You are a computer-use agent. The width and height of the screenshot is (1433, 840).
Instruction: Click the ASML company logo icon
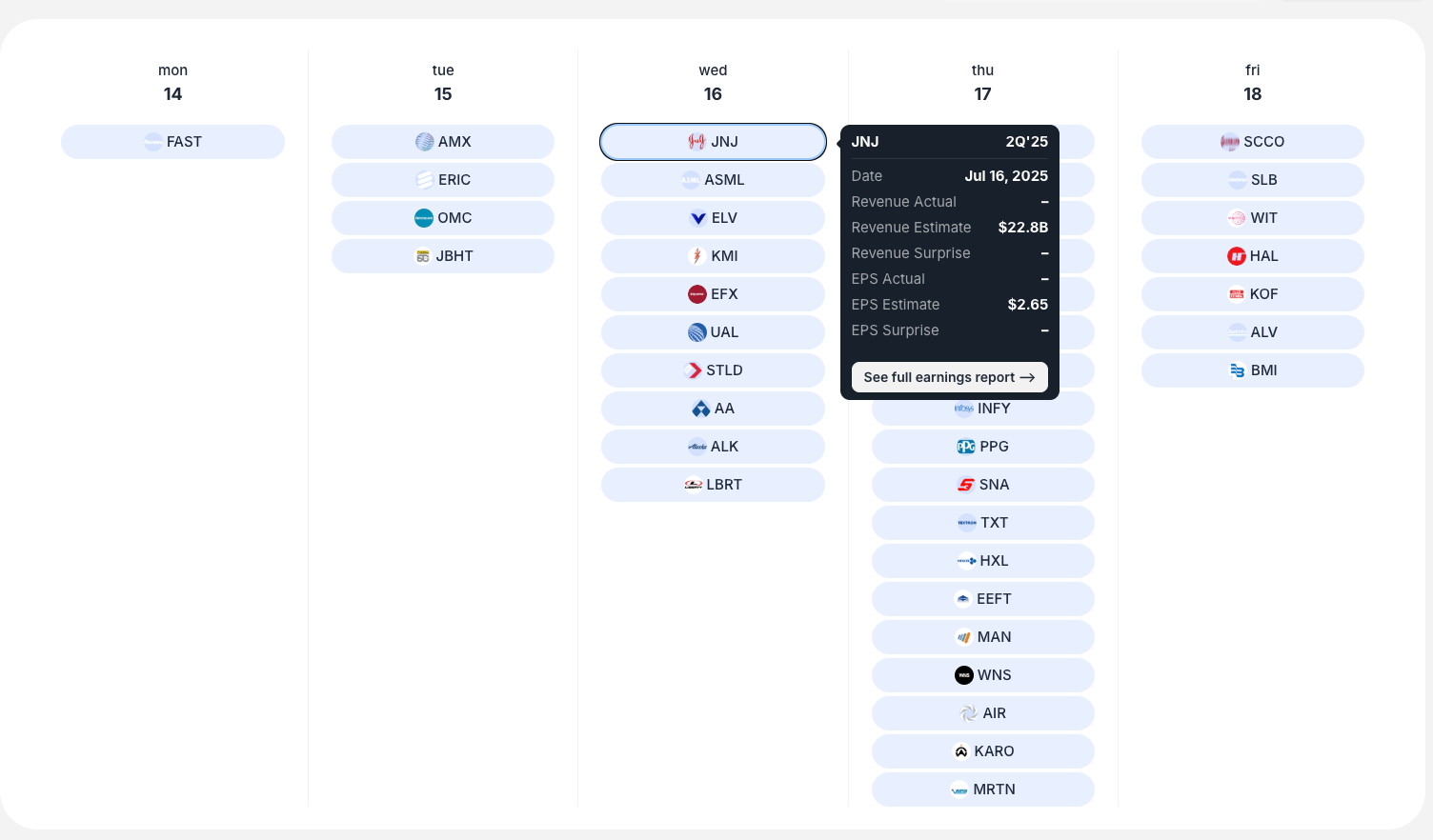(x=691, y=180)
